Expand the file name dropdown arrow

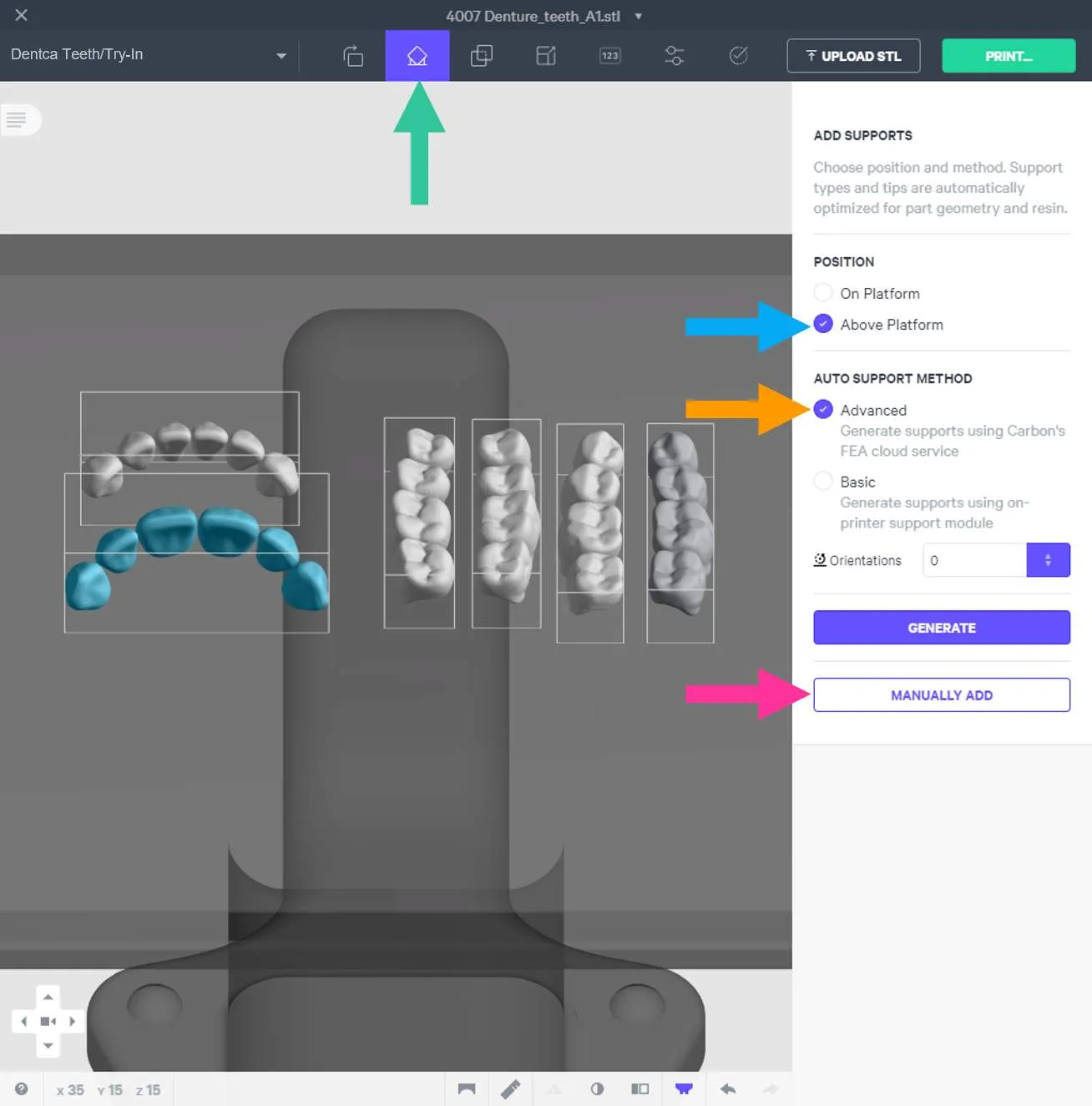point(639,16)
